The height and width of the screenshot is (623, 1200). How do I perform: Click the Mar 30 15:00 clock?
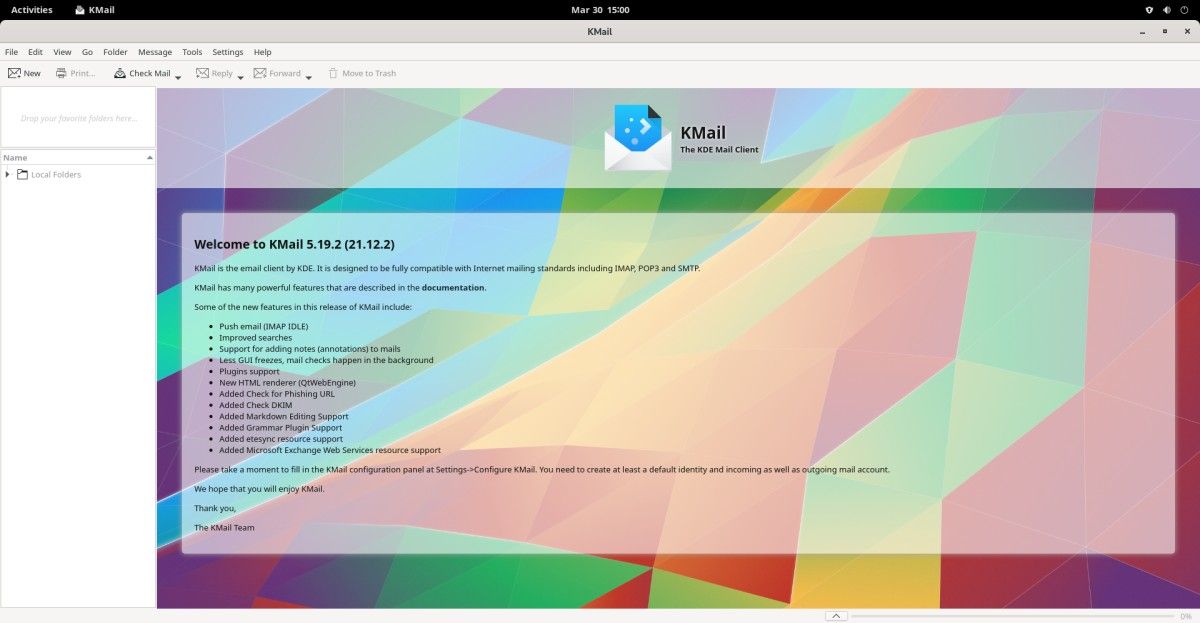coord(600,10)
